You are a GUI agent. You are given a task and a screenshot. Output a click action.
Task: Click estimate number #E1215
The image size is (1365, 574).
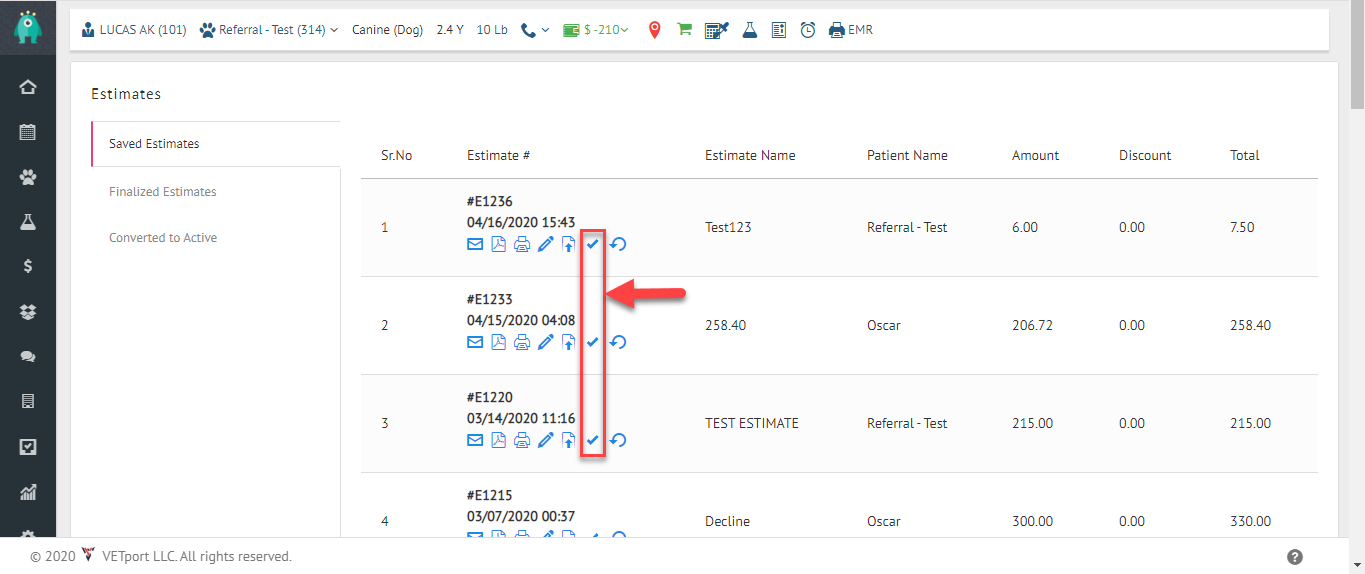pos(490,495)
